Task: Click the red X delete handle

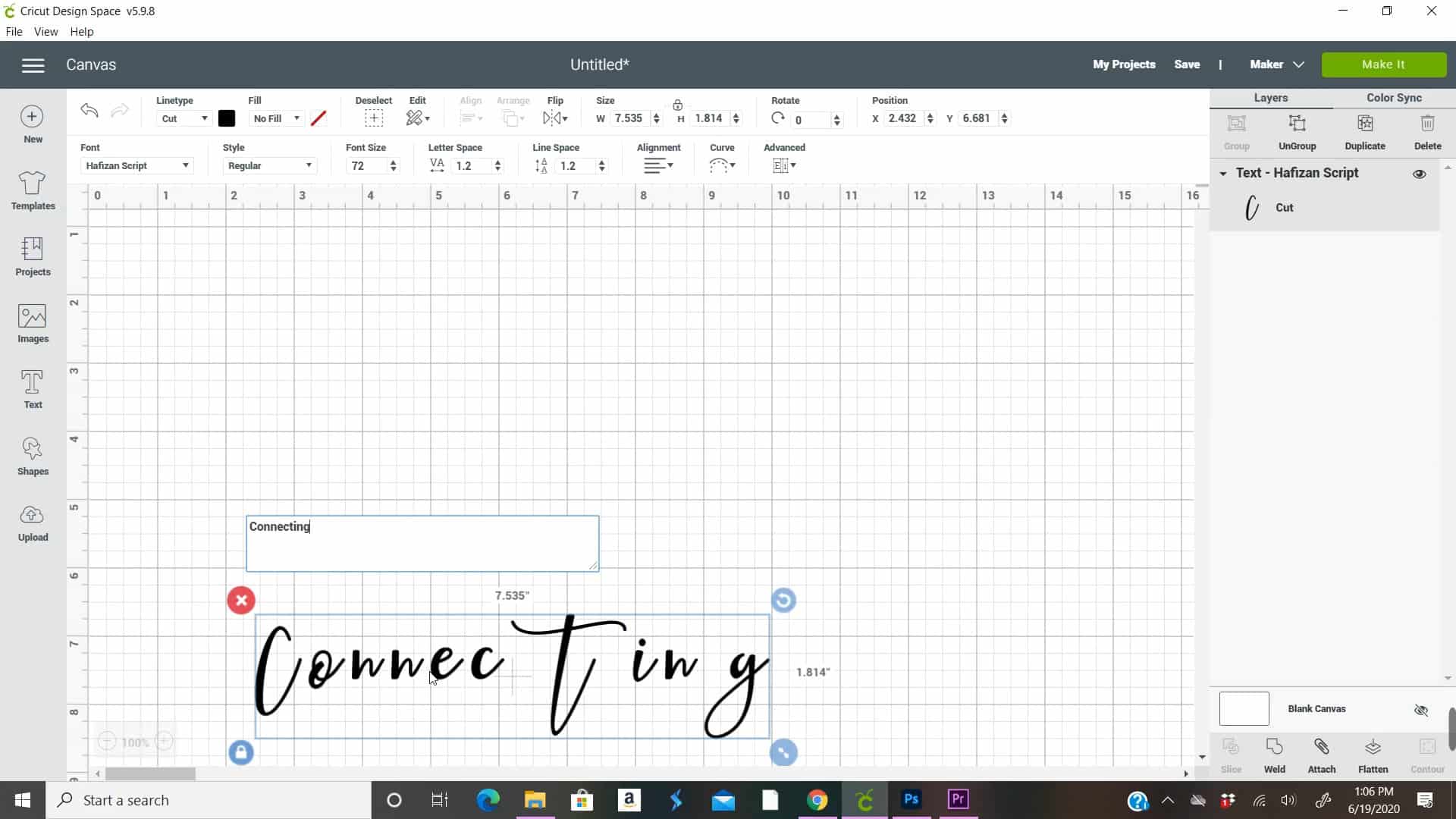Action: tap(241, 601)
